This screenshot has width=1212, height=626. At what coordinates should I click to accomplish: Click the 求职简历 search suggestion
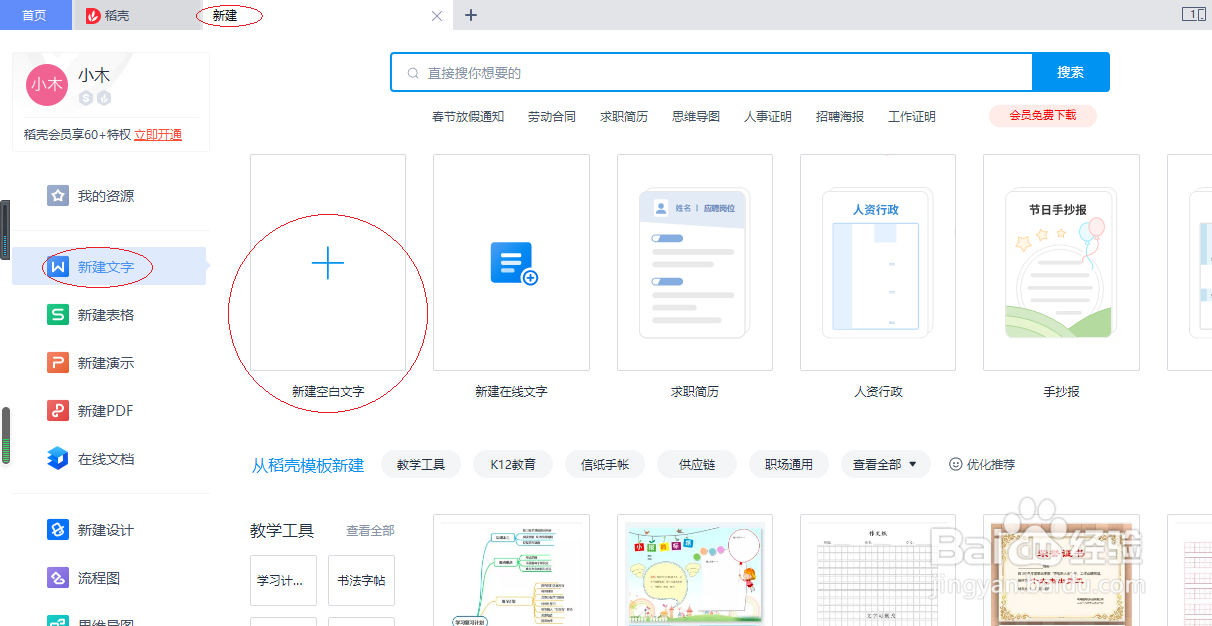[624, 117]
